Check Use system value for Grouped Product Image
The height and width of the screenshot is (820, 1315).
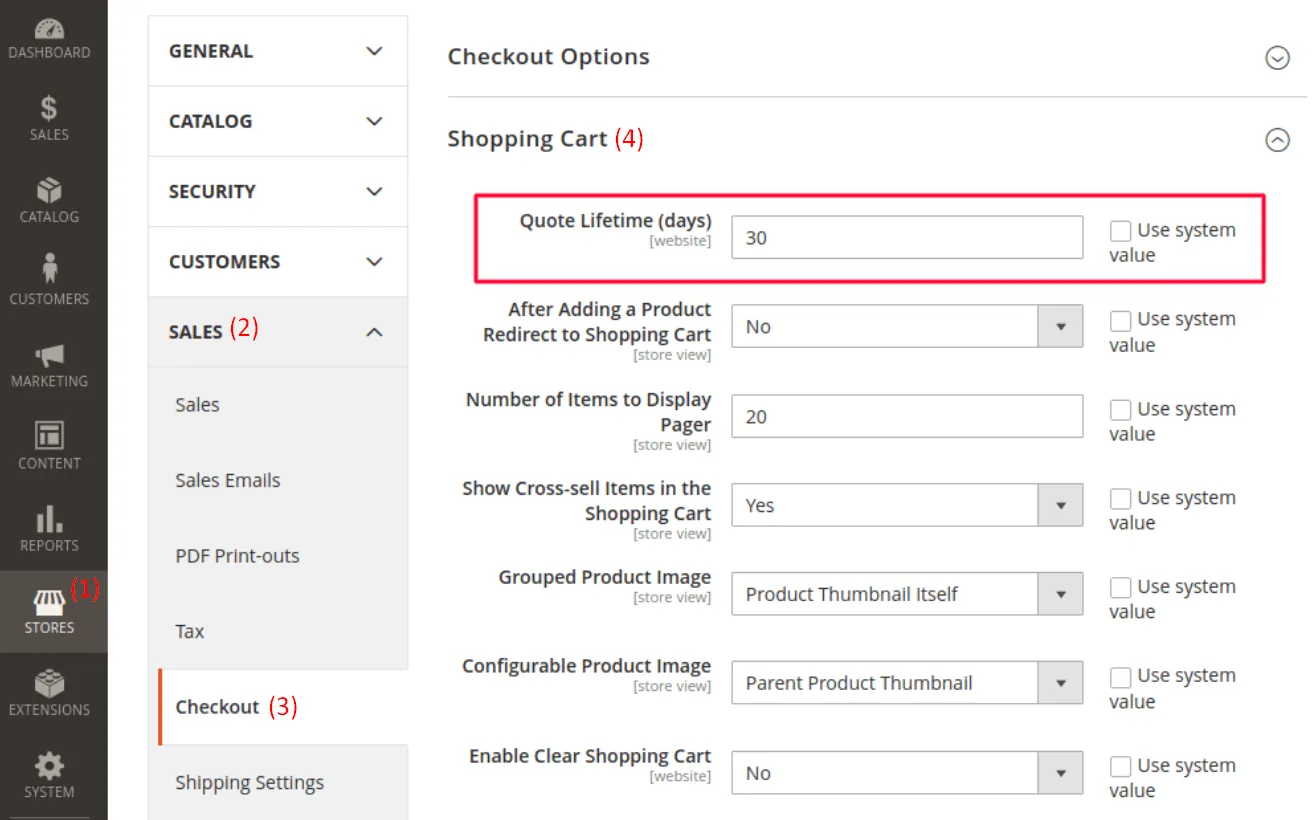(1120, 588)
